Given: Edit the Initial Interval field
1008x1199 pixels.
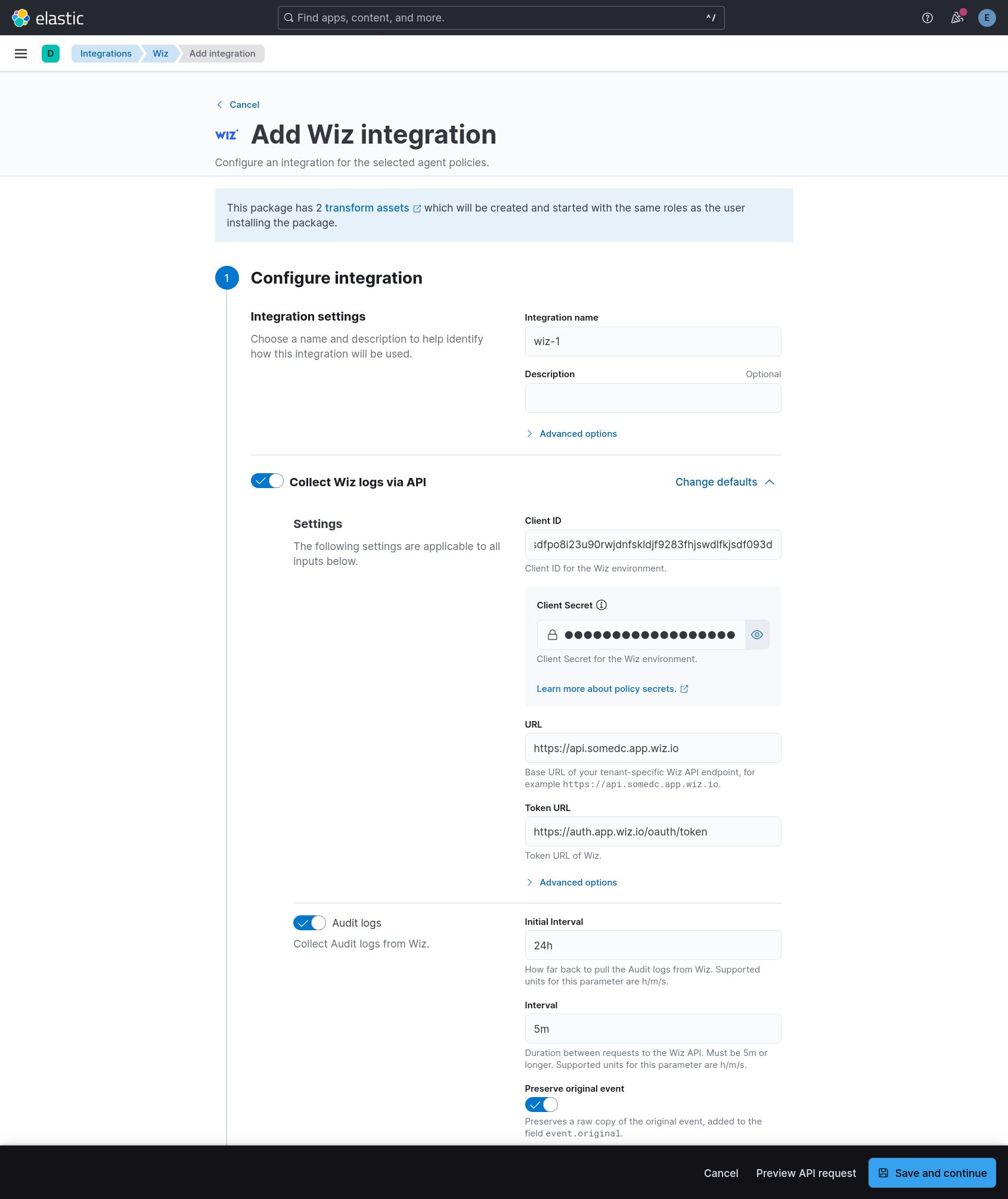Looking at the screenshot, I should 653,945.
